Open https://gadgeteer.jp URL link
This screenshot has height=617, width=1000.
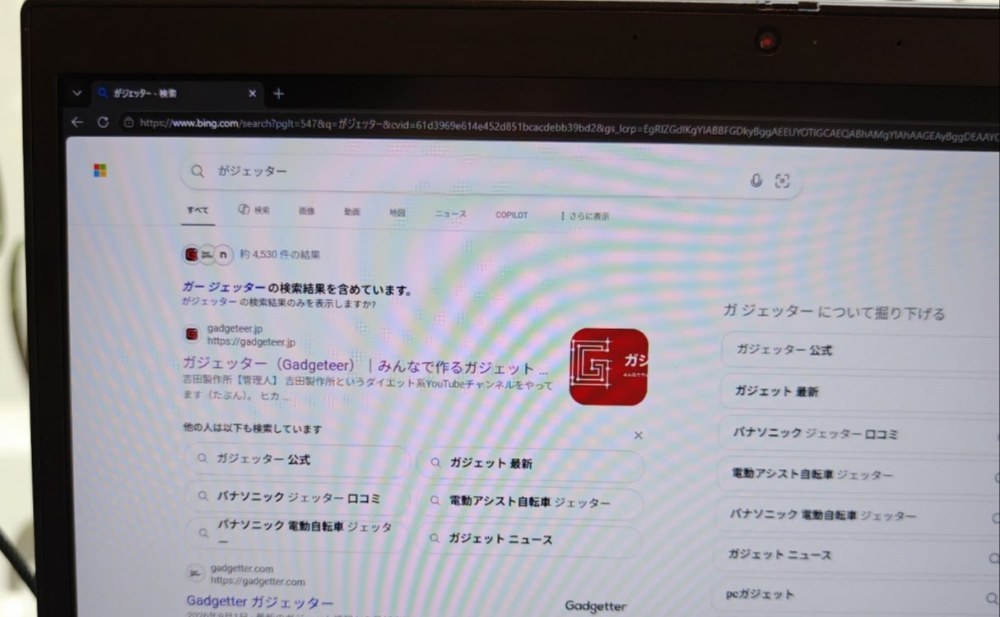(251, 342)
